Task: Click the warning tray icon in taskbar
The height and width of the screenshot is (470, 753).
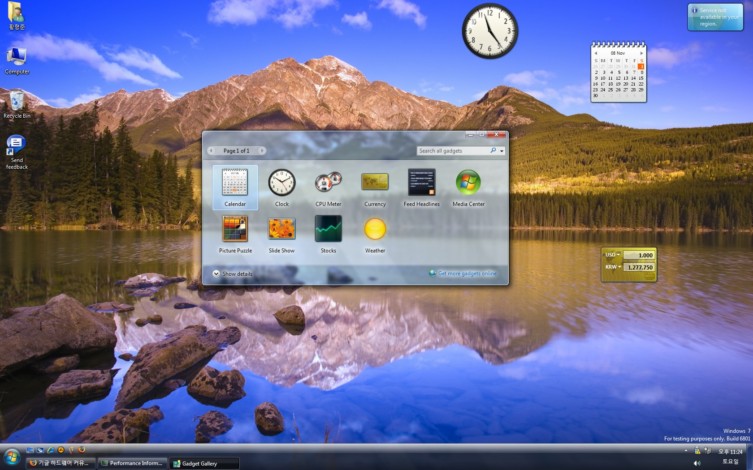Action: coord(697,451)
